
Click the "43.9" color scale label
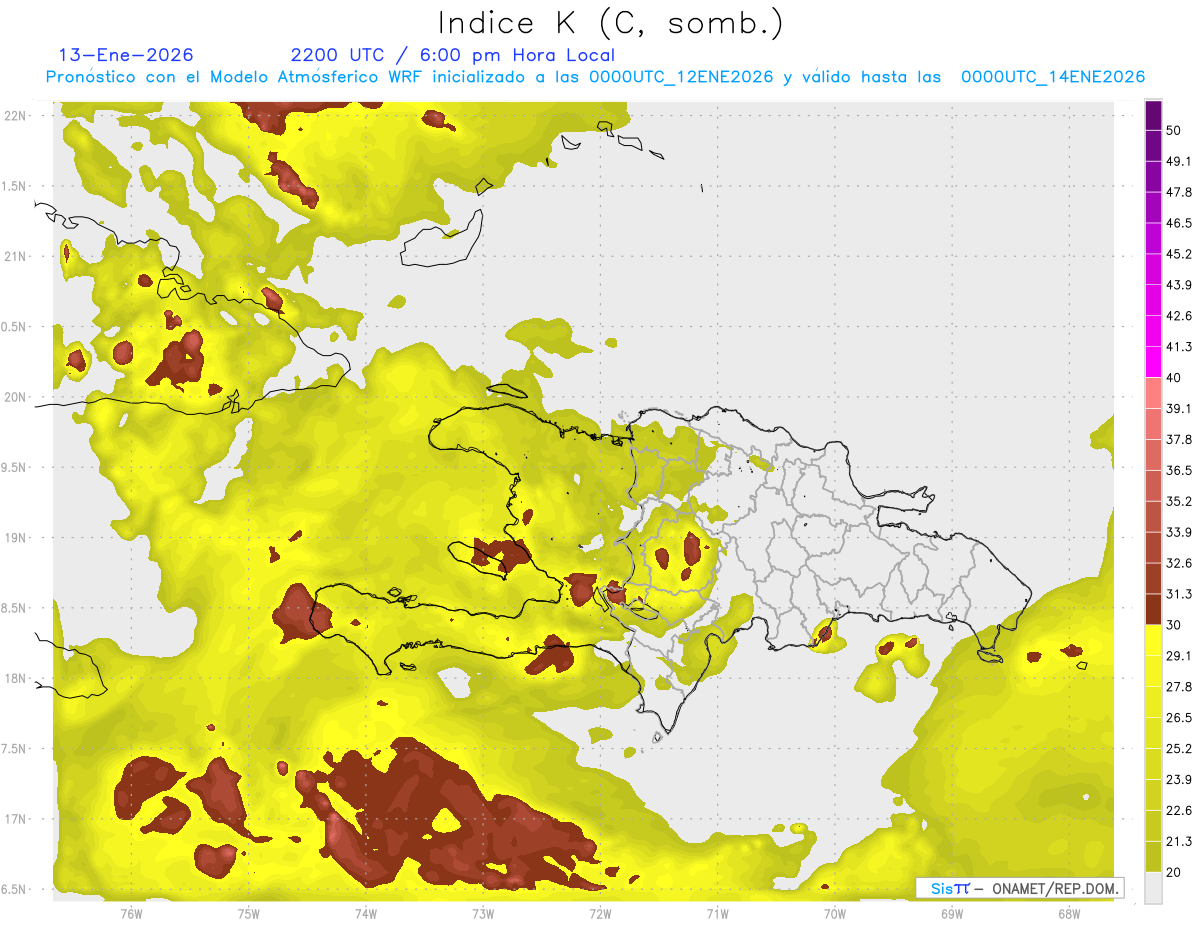(1179, 285)
